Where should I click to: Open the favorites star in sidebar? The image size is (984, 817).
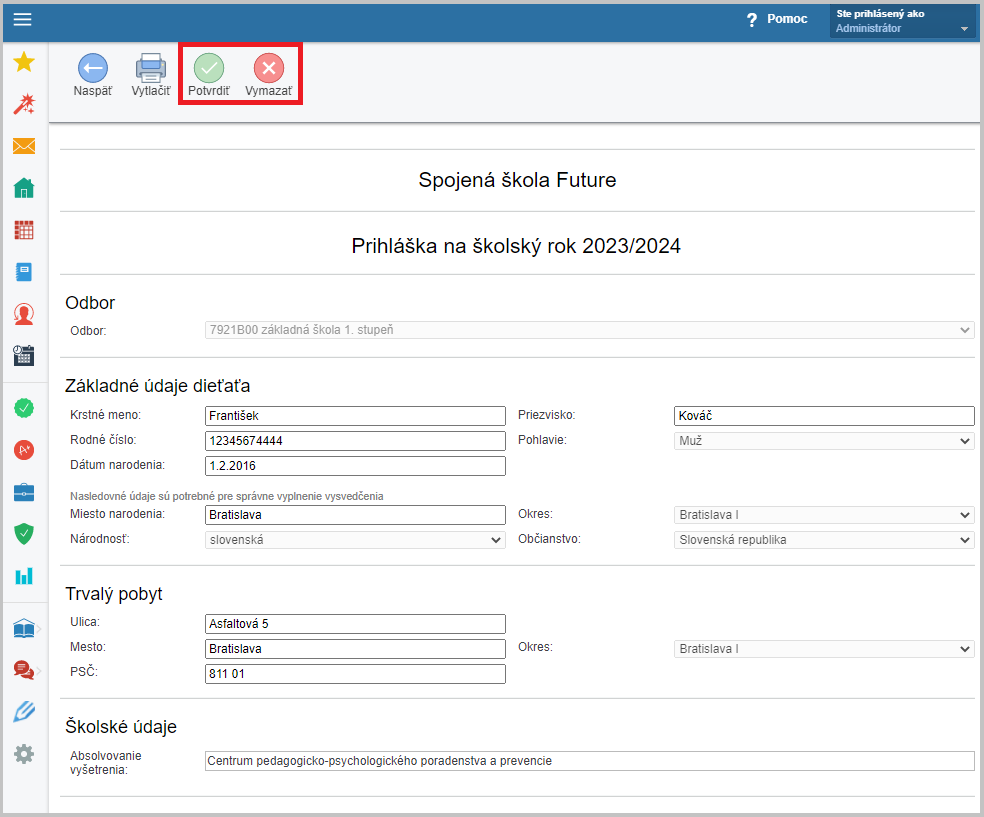pyautogui.click(x=24, y=61)
